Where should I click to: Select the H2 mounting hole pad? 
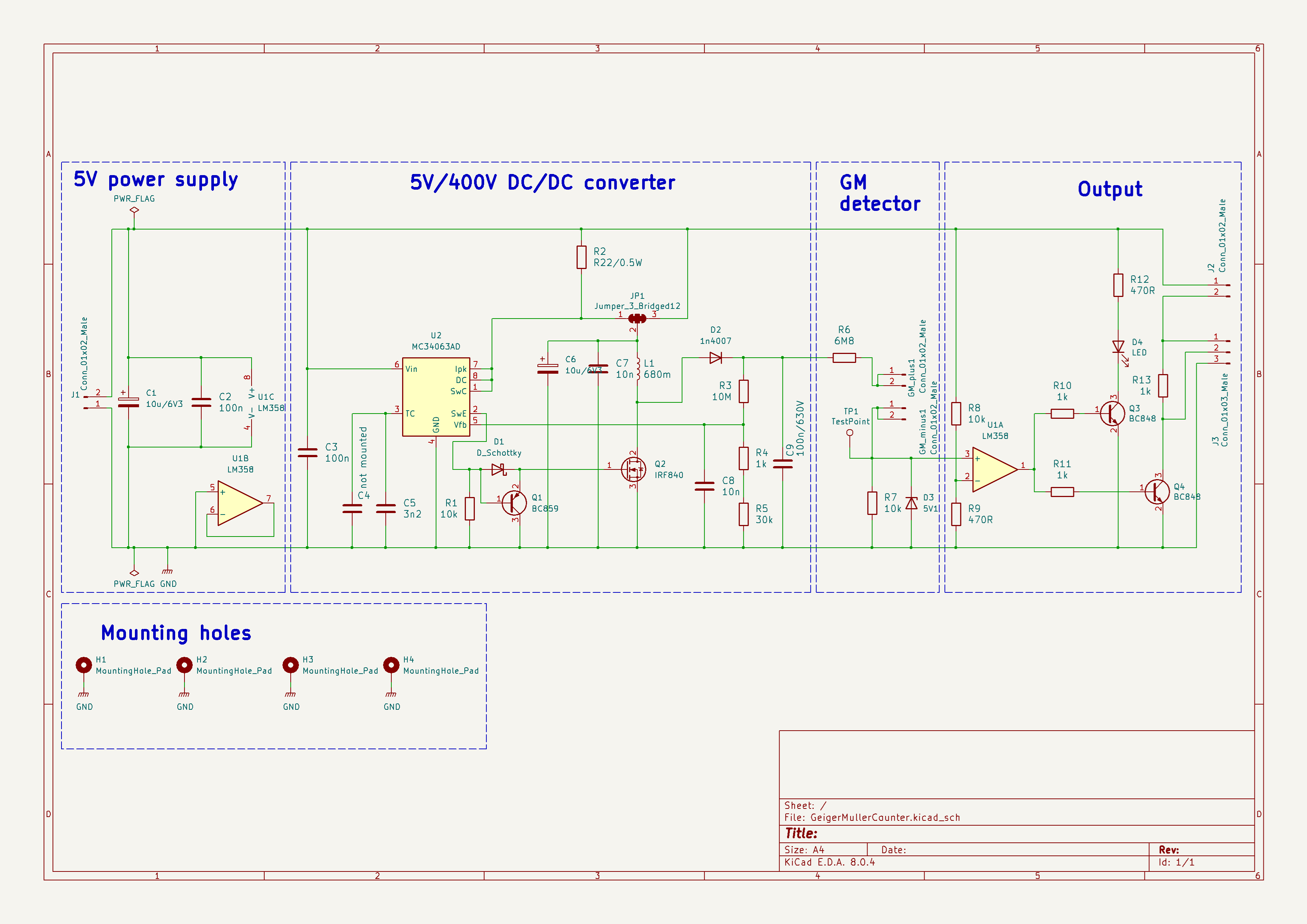point(184,665)
